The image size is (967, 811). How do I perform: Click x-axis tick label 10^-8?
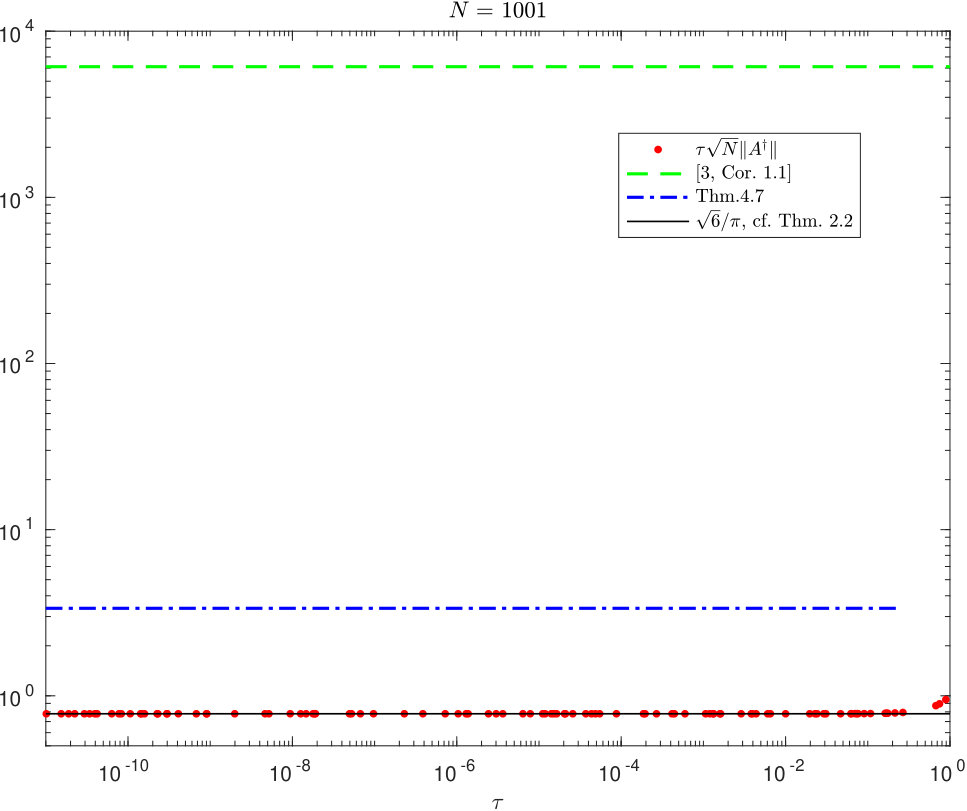click(291, 771)
